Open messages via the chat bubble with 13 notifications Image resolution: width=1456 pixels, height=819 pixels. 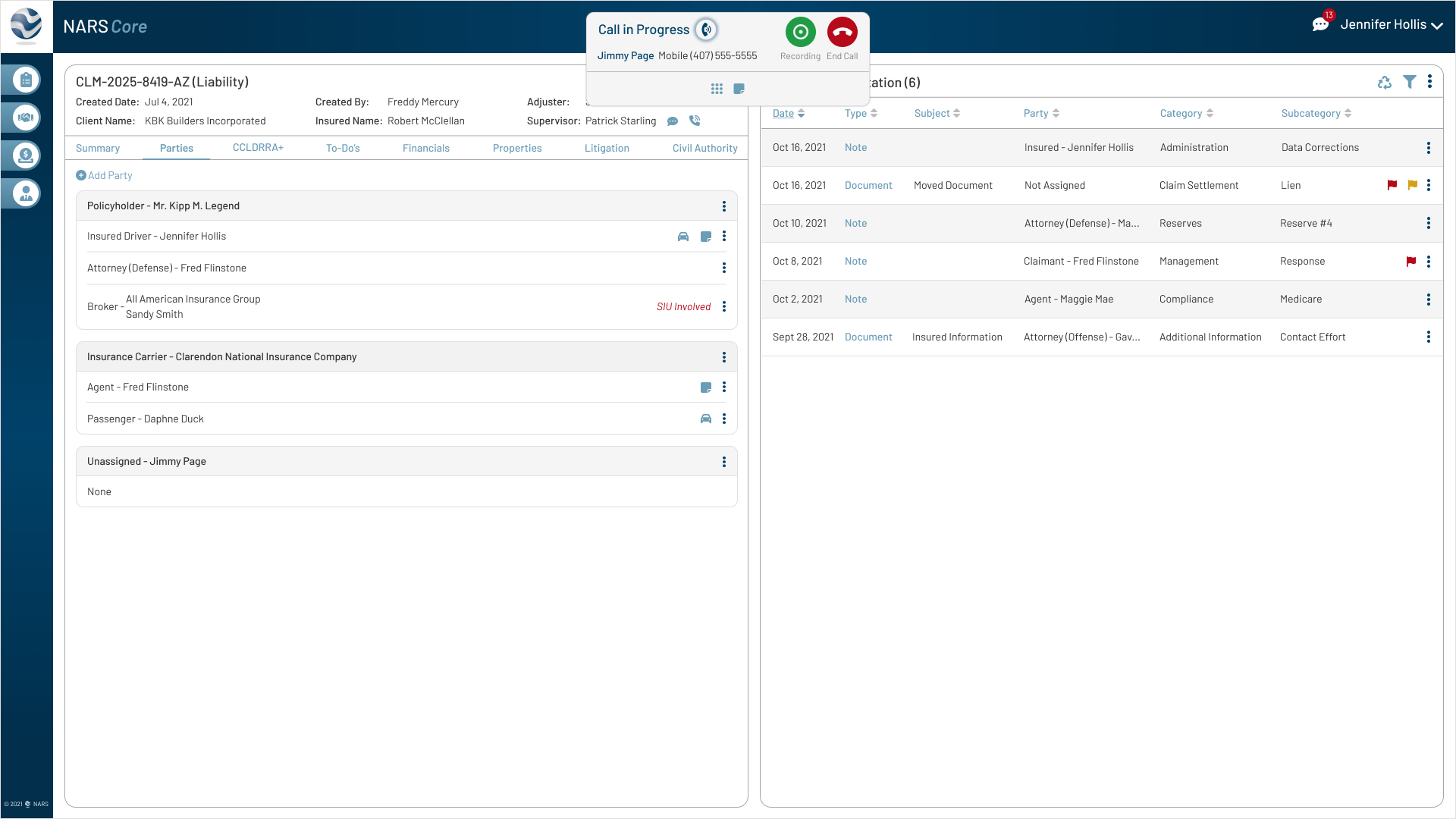point(1320,24)
